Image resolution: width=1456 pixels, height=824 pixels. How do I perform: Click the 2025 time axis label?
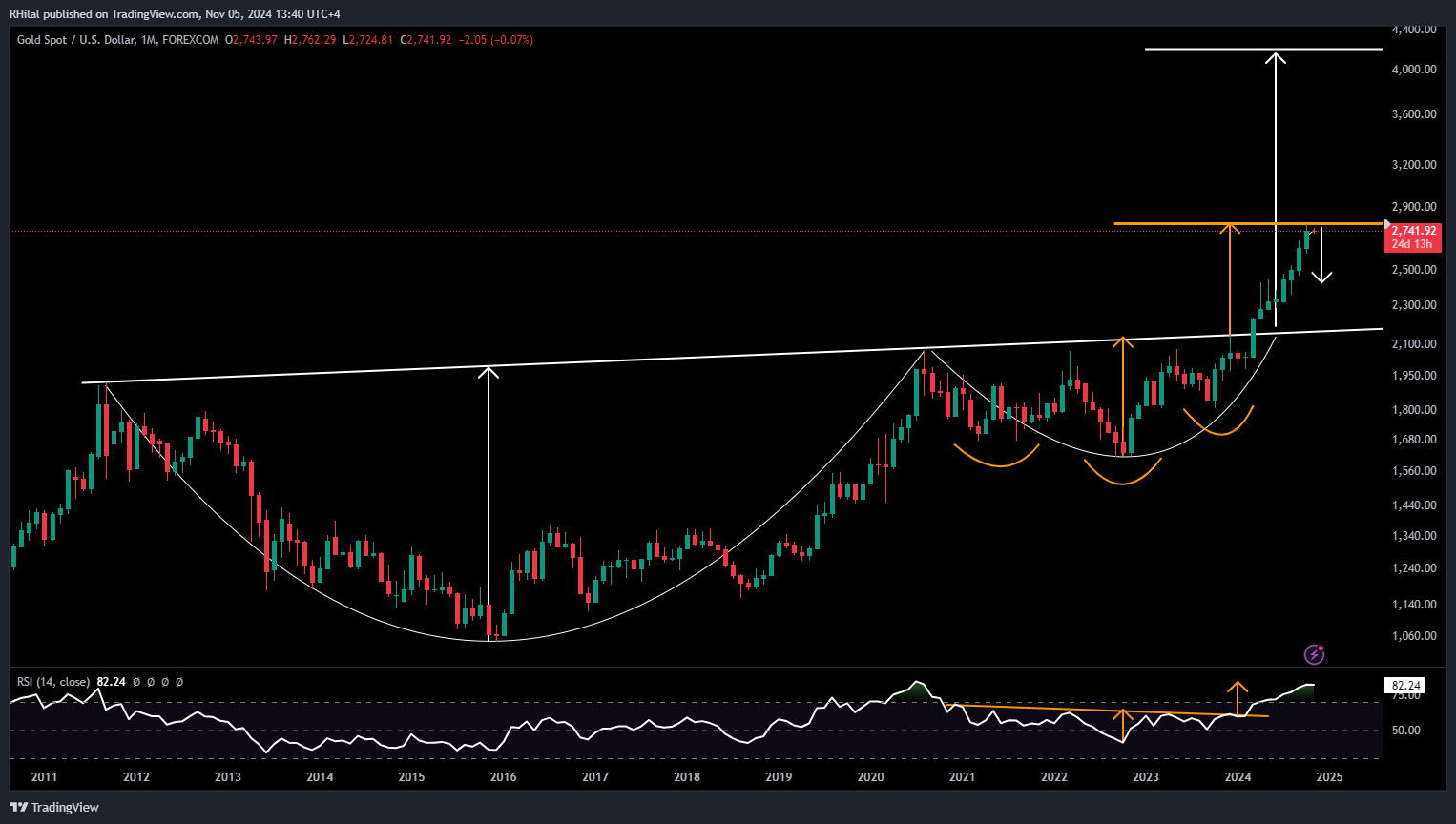coord(1329,776)
